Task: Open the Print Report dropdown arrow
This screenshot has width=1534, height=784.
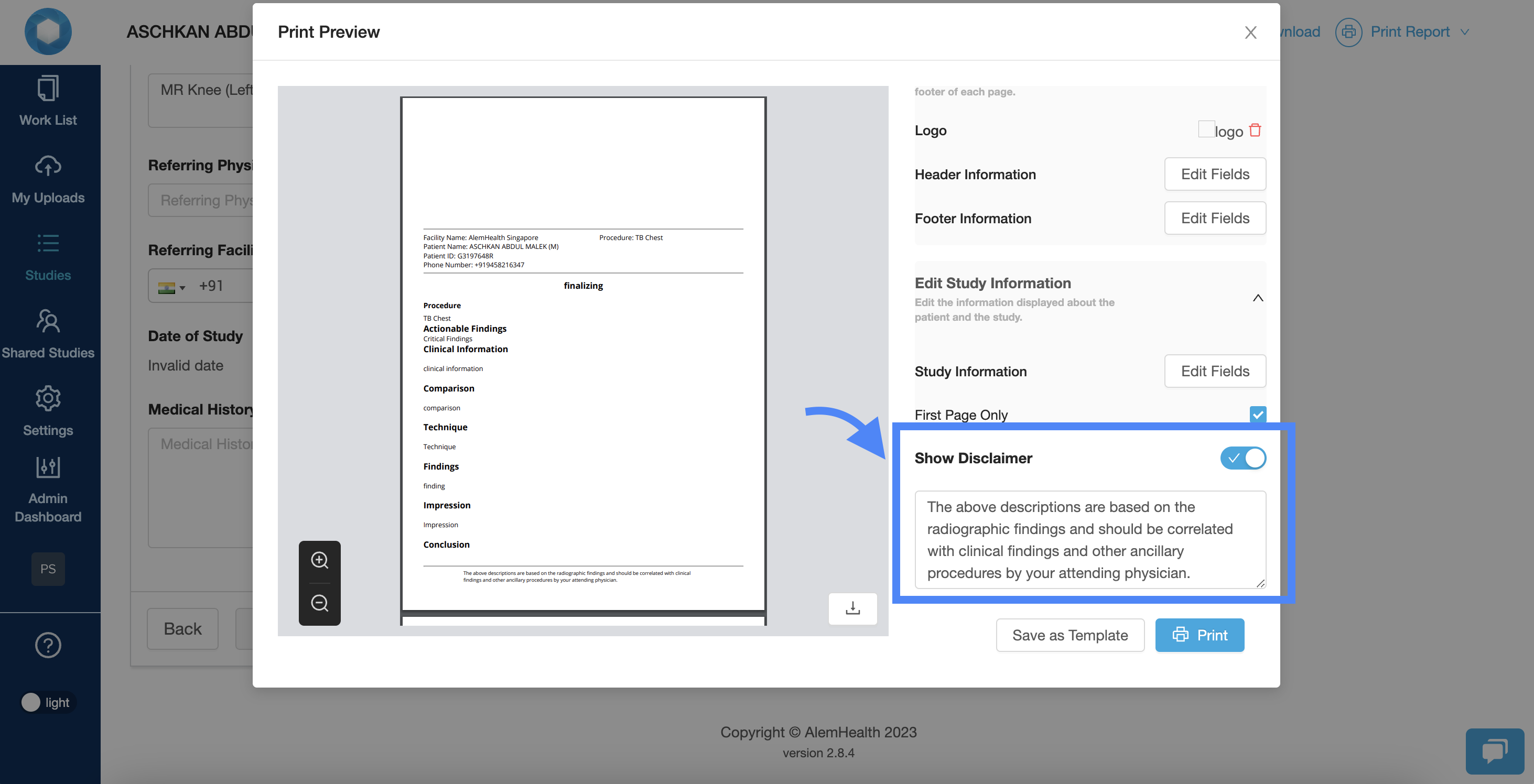Action: point(1465,32)
